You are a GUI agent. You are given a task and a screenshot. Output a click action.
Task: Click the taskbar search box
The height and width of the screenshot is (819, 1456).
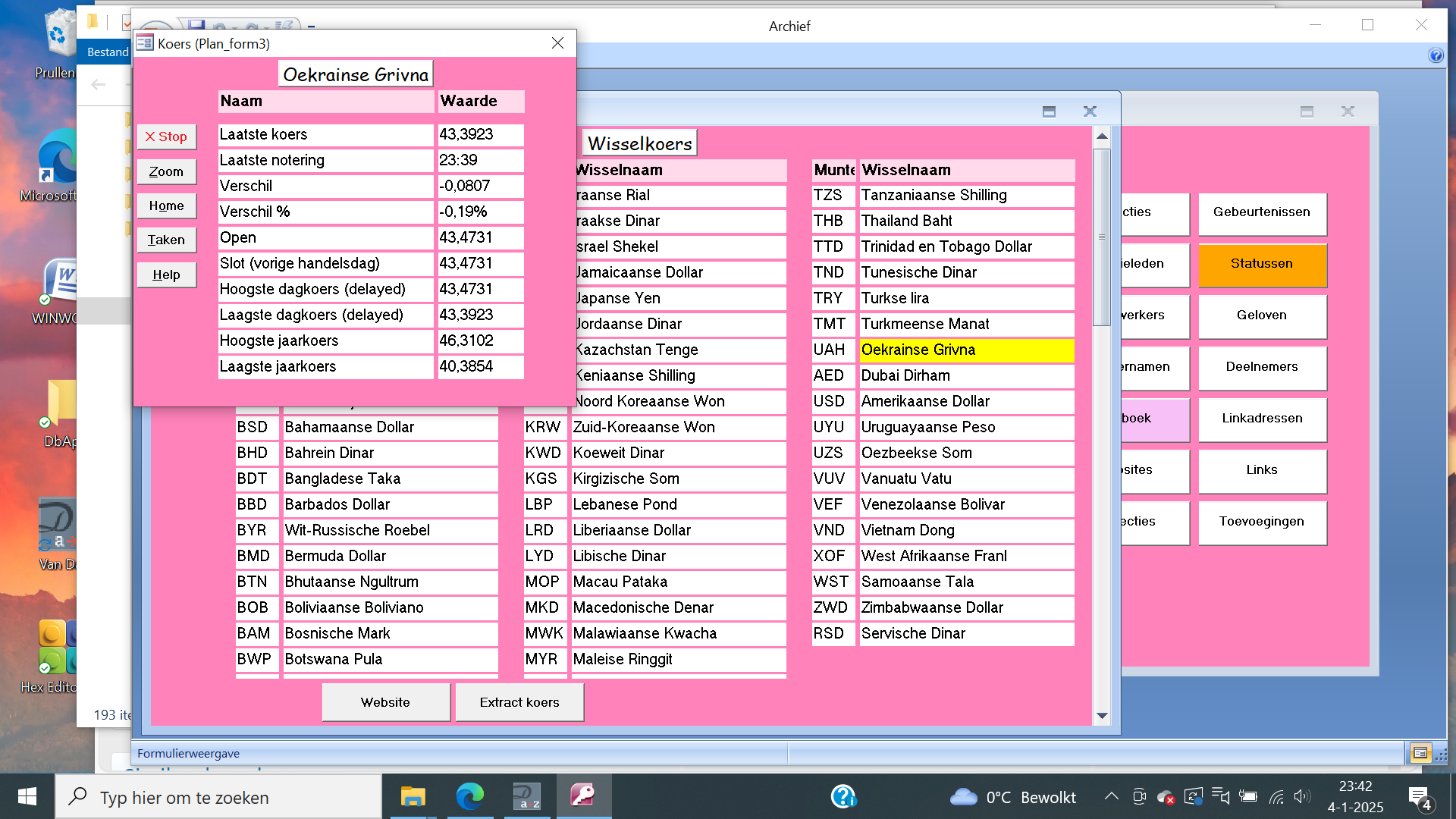point(218,797)
